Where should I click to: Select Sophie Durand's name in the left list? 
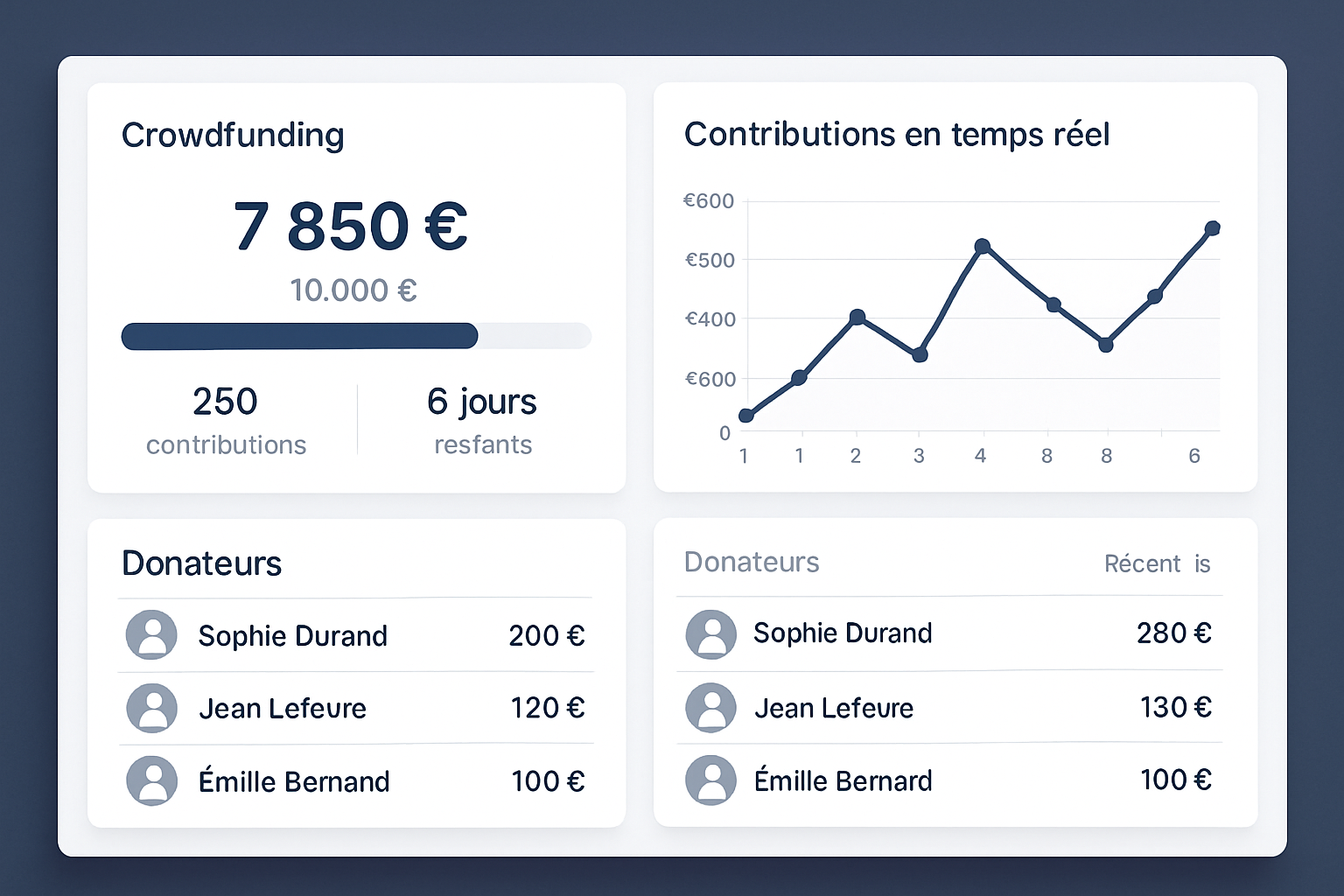tap(292, 635)
